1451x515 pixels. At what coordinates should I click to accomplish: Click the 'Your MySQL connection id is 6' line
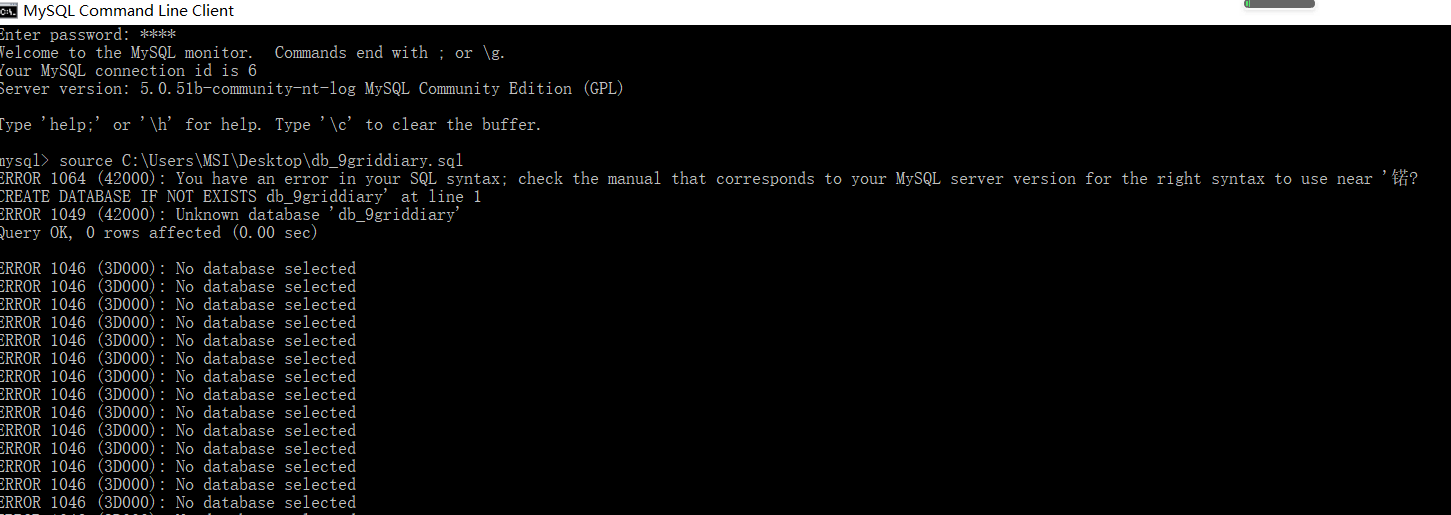(128, 71)
